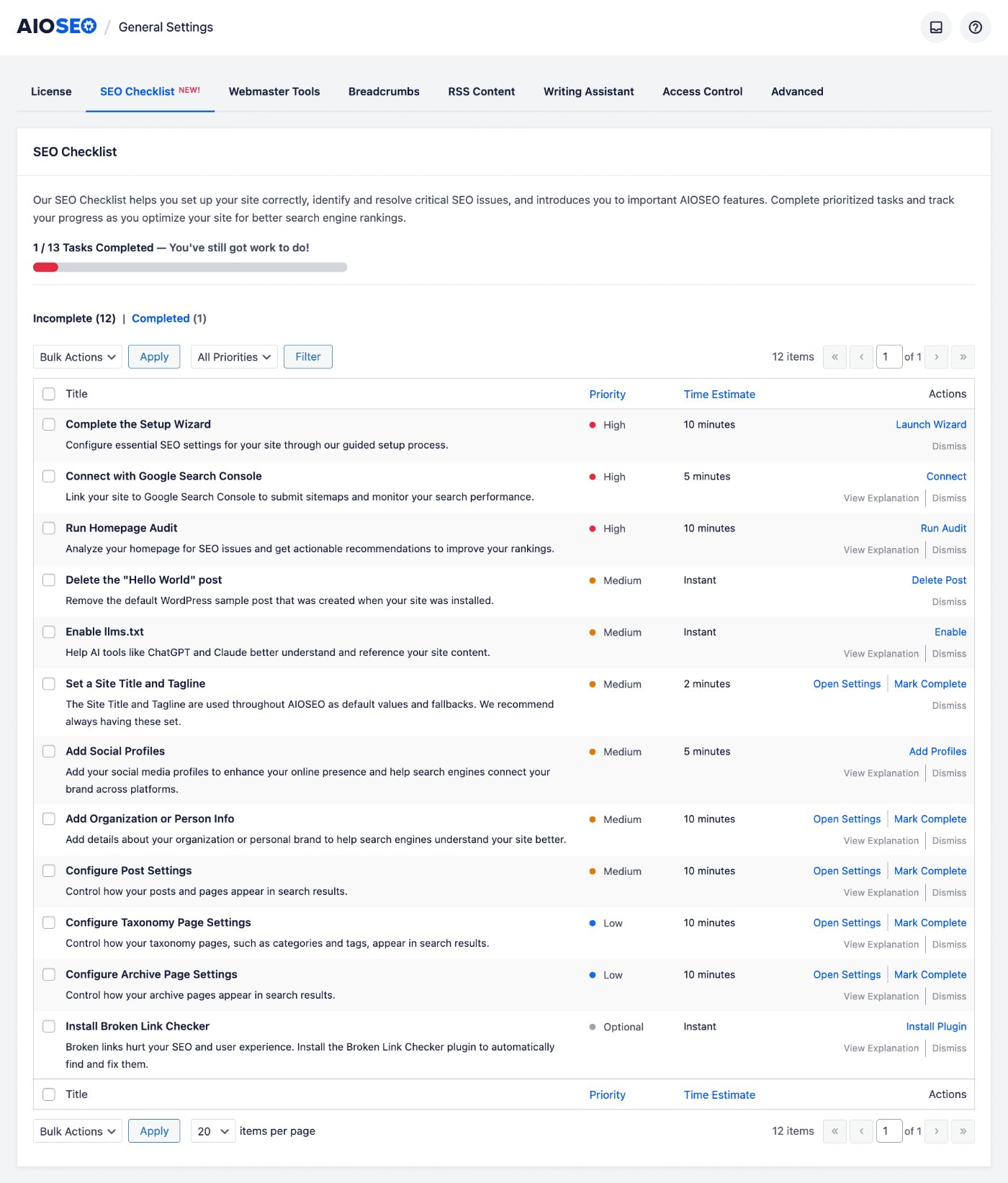This screenshot has width=1008, height=1183.
Task: Go to next page using bottom pagination
Action: [937, 1131]
